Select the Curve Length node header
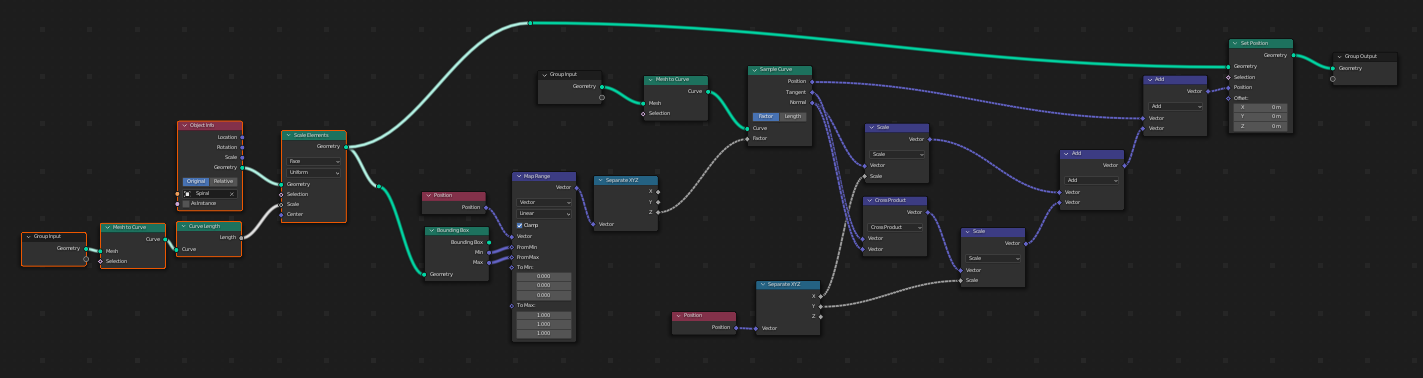The height and width of the screenshot is (378, 1423). pos(209,226)
